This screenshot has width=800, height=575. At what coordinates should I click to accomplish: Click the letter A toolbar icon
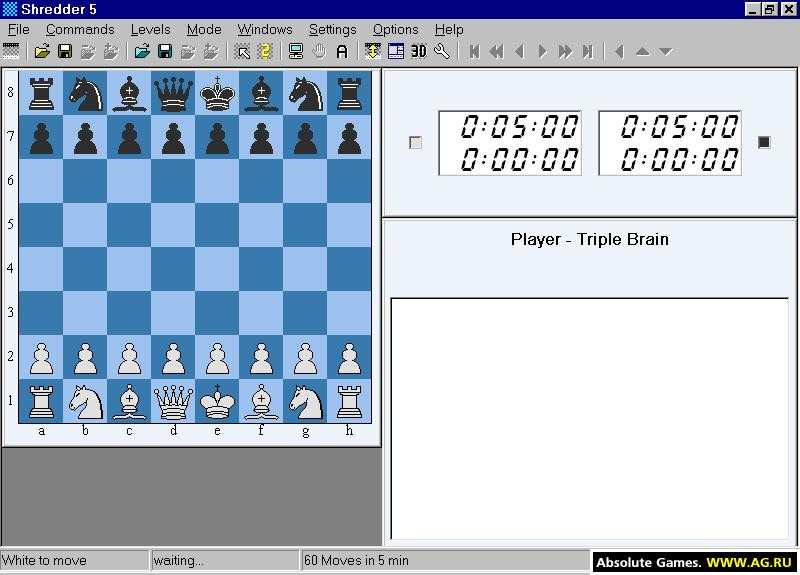pyautogui.click(x=342, y=52)
